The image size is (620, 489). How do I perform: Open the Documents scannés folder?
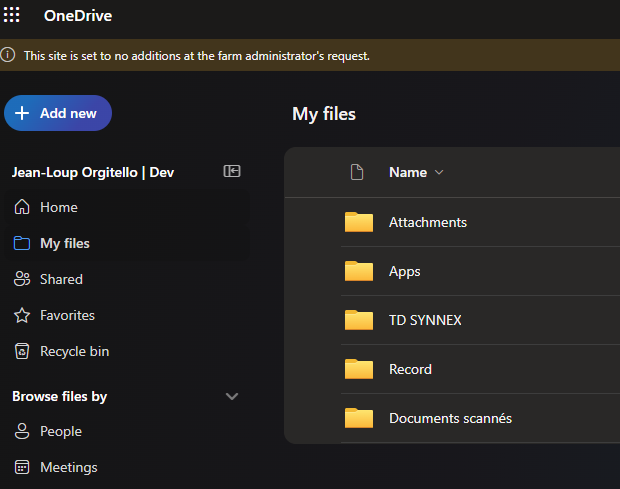(450, 418)
